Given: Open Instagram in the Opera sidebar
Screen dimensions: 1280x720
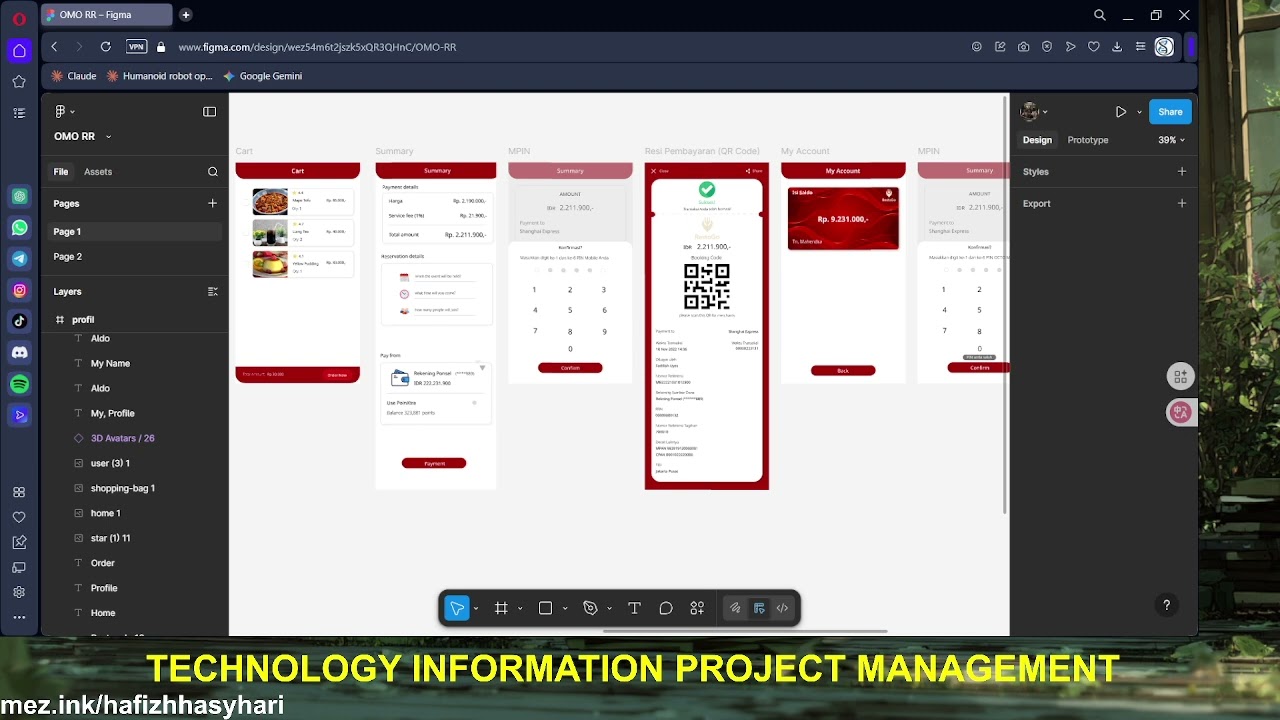Looking at the screenshot, I should pos(19,290).
